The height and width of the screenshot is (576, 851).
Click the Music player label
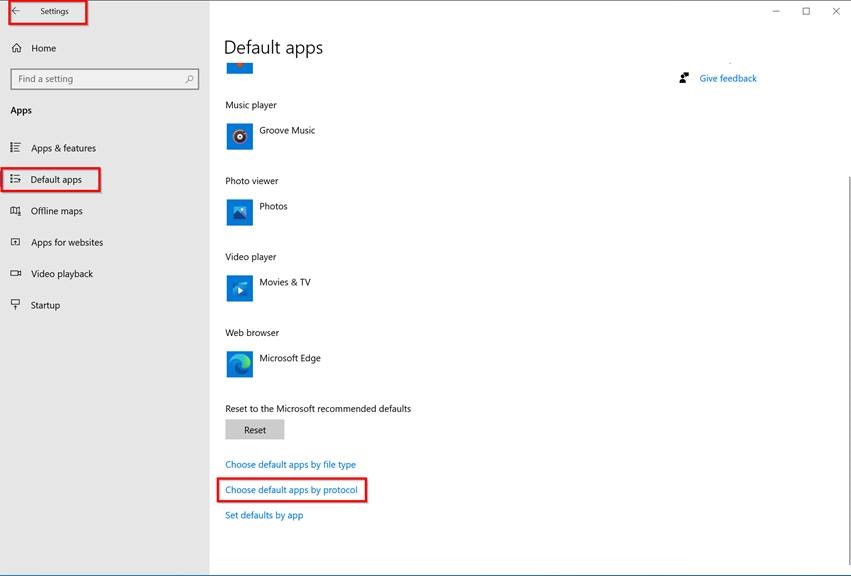point(251,105)
